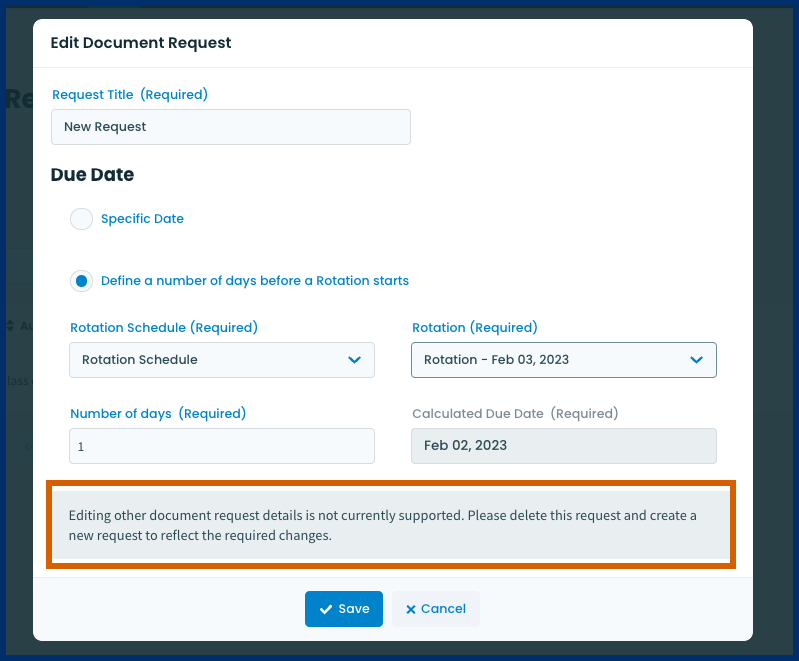Click the Request Title (Required) label
This screenshot has height=661, width=799.
130,95
